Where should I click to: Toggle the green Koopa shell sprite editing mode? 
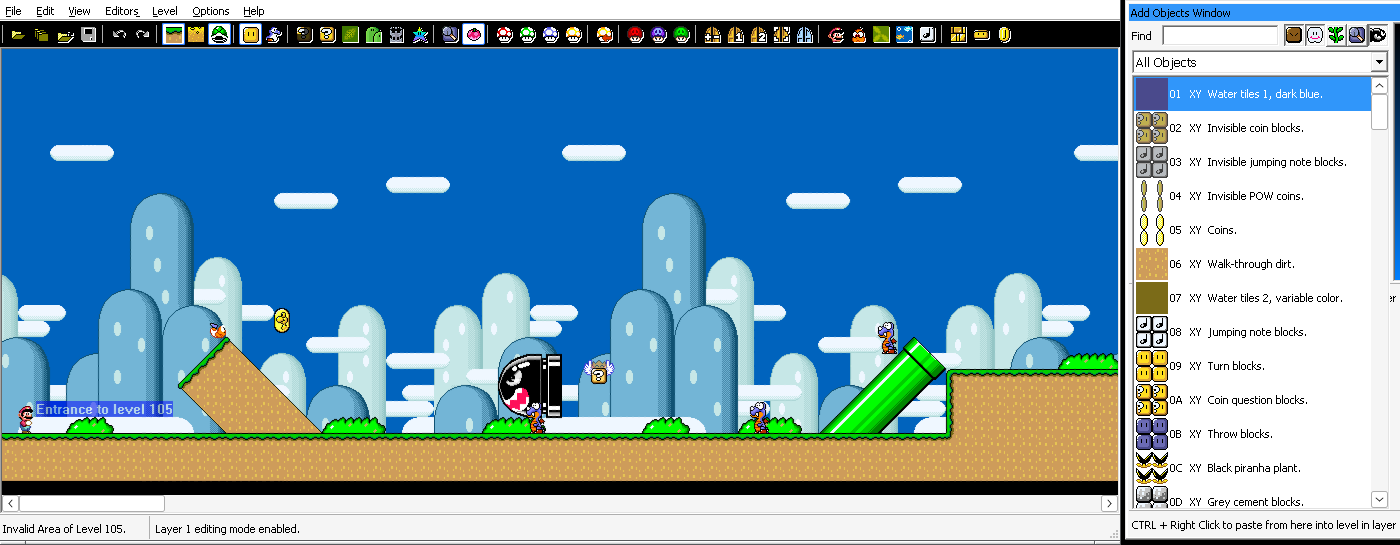coord(220,35)
